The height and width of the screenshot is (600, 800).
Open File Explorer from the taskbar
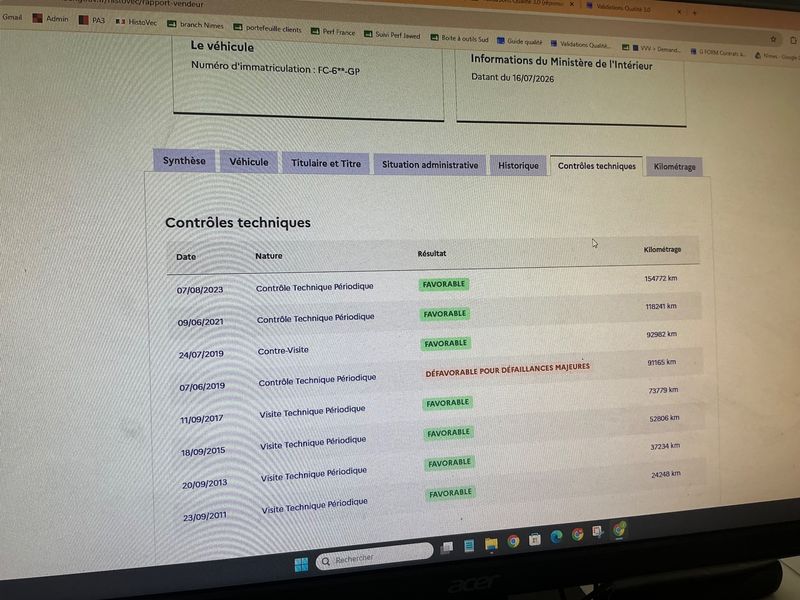[491, 544]
